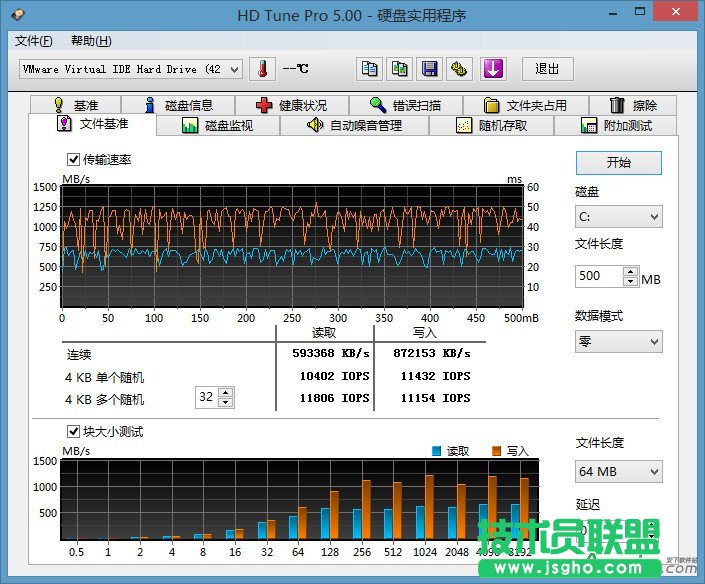Open the 基准 benchmark tab

tap(76, 105)
